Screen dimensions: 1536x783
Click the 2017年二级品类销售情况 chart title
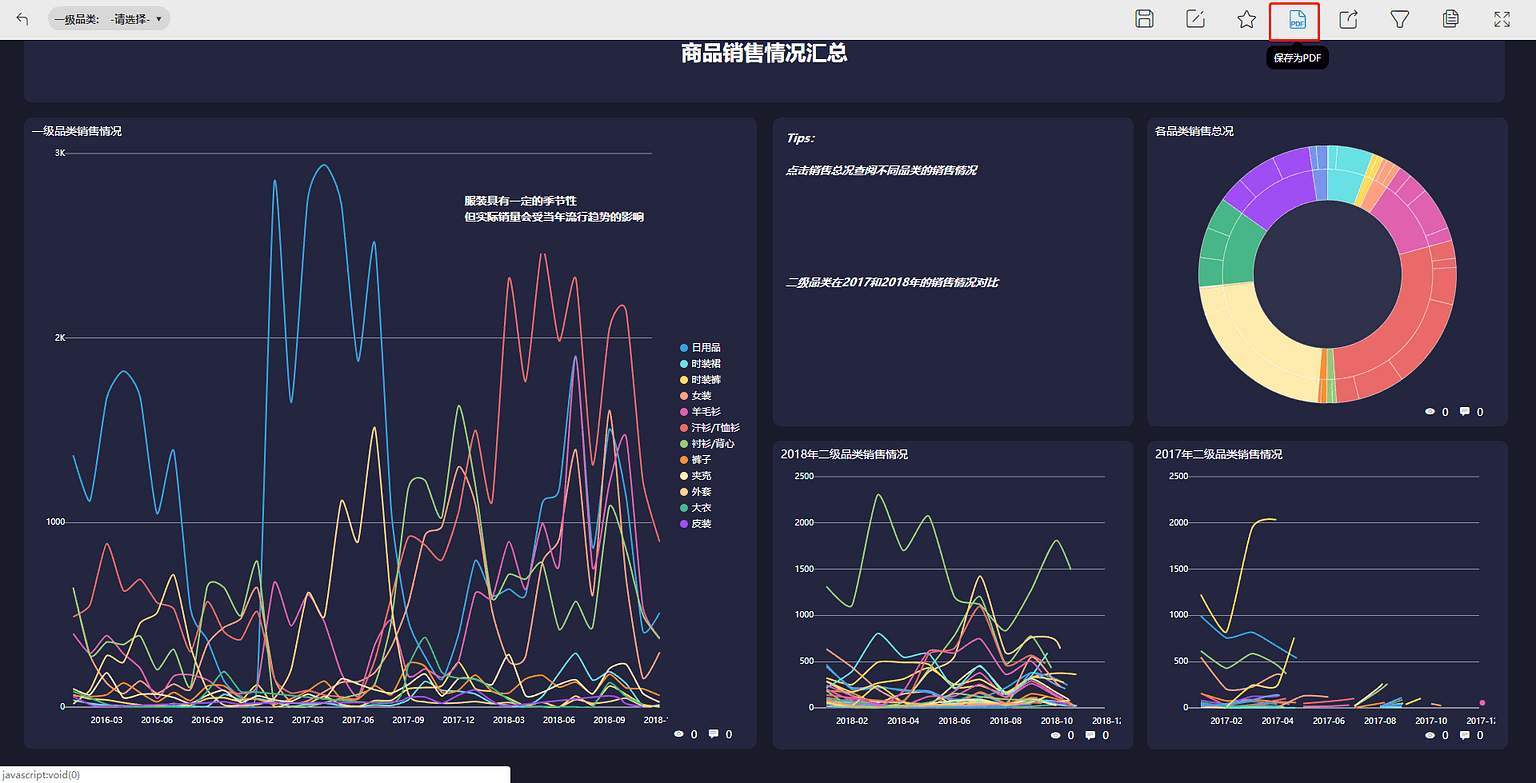[x=1218, y=454]
